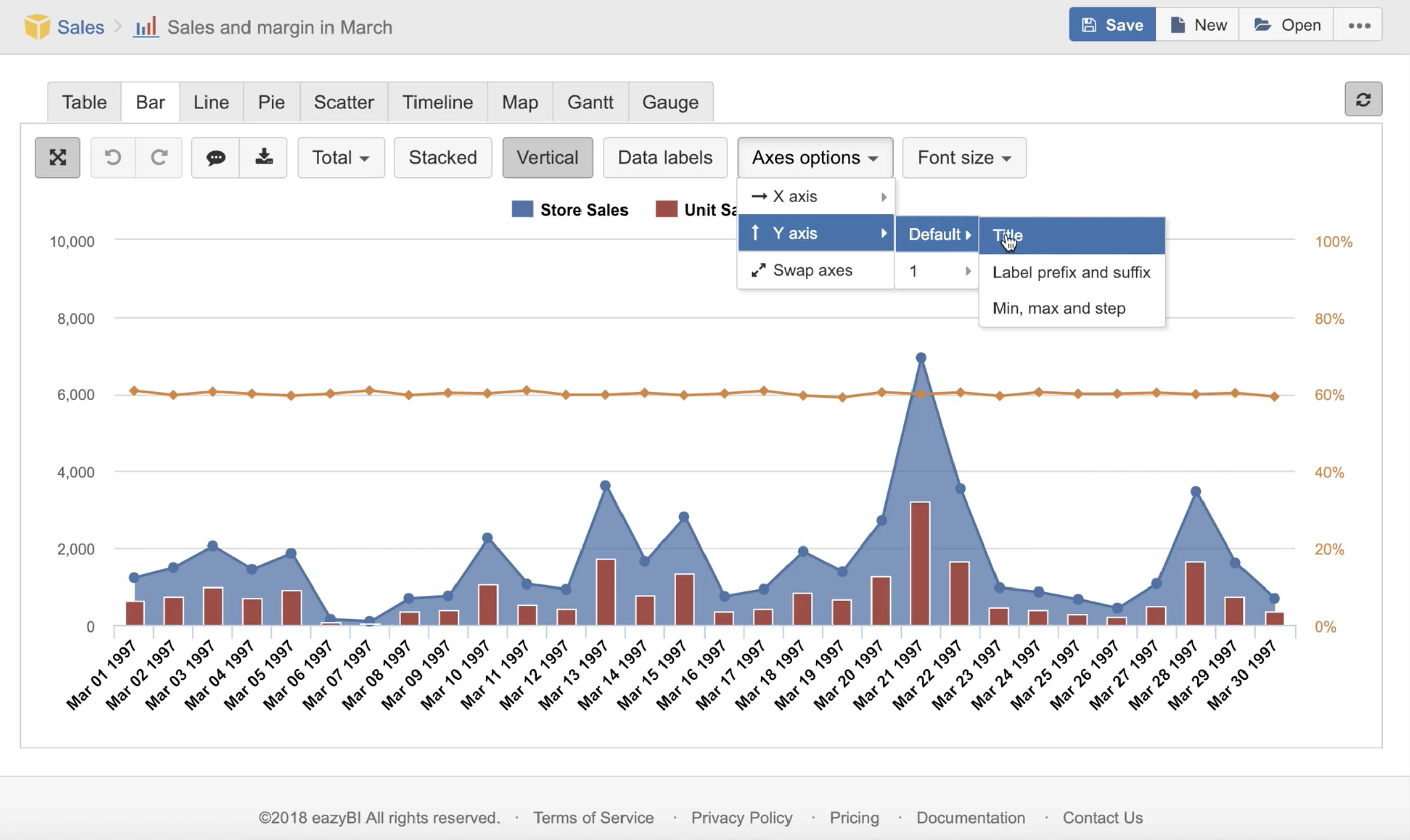Open the Total dropdown
Screen dimensions: 1410x840
coord(341,157)
